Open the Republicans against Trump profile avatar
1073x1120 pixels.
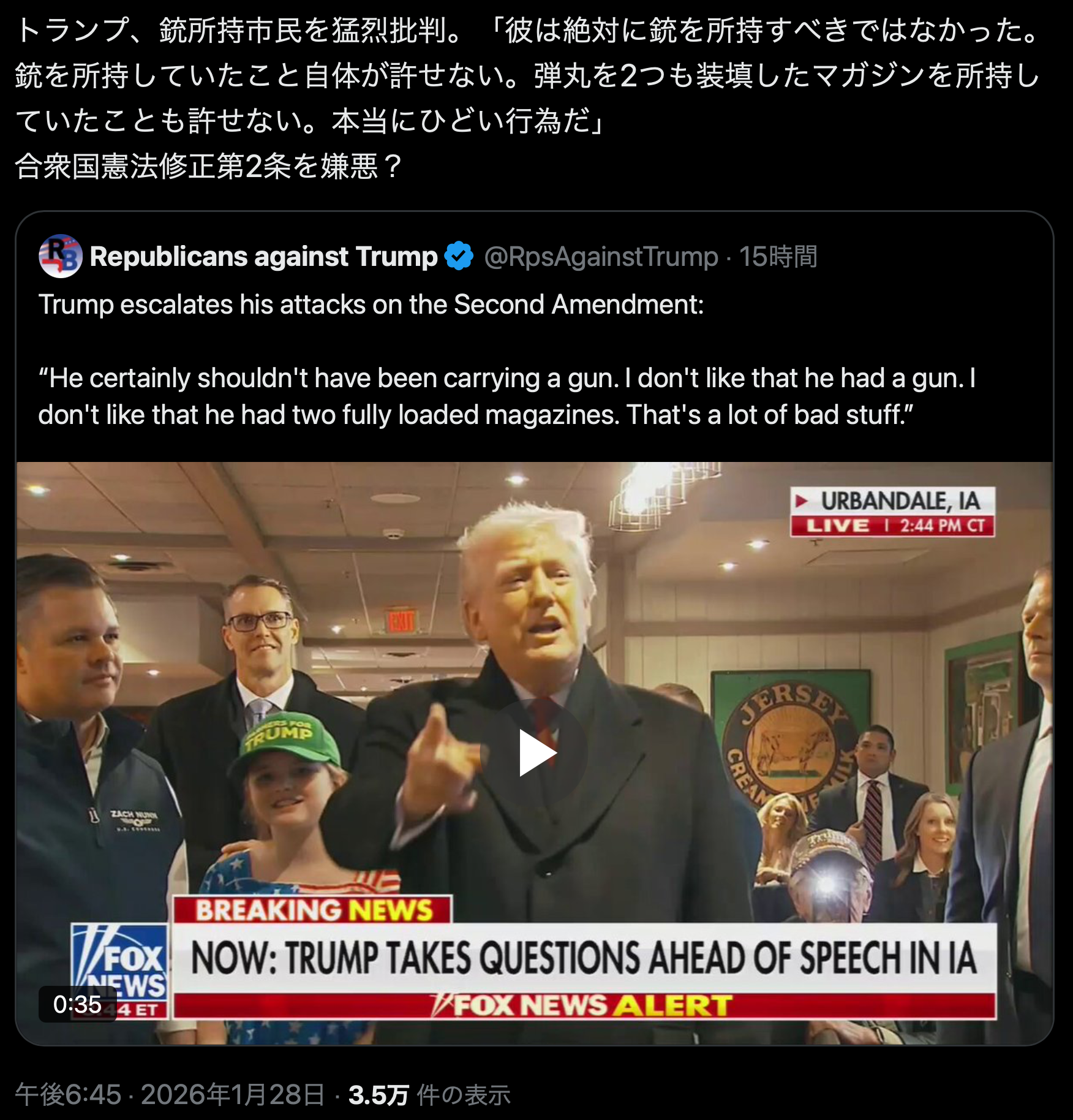(60, 256)
